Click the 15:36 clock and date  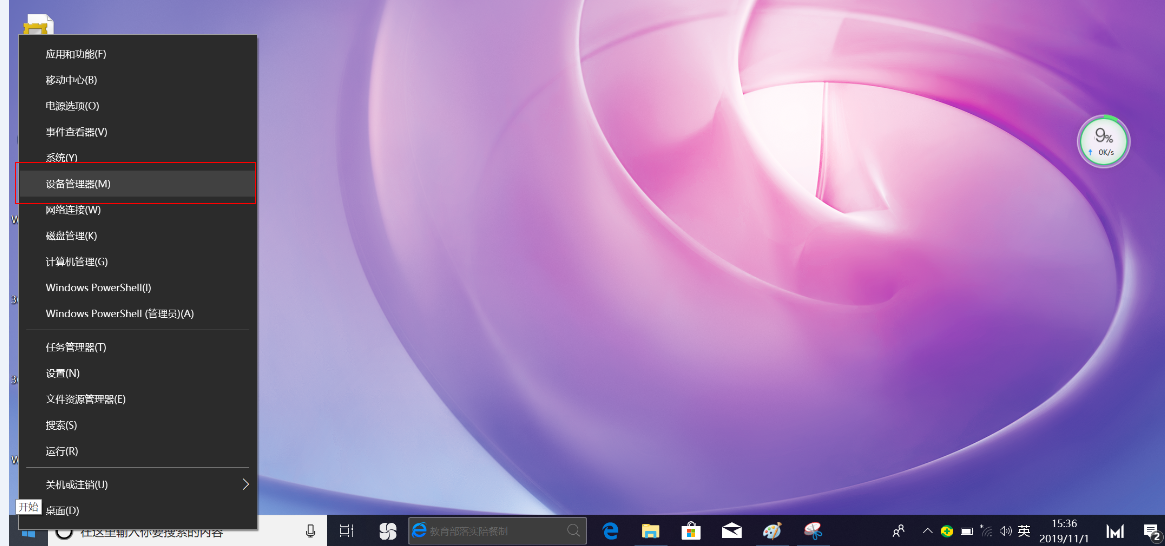coord(1065,531)
